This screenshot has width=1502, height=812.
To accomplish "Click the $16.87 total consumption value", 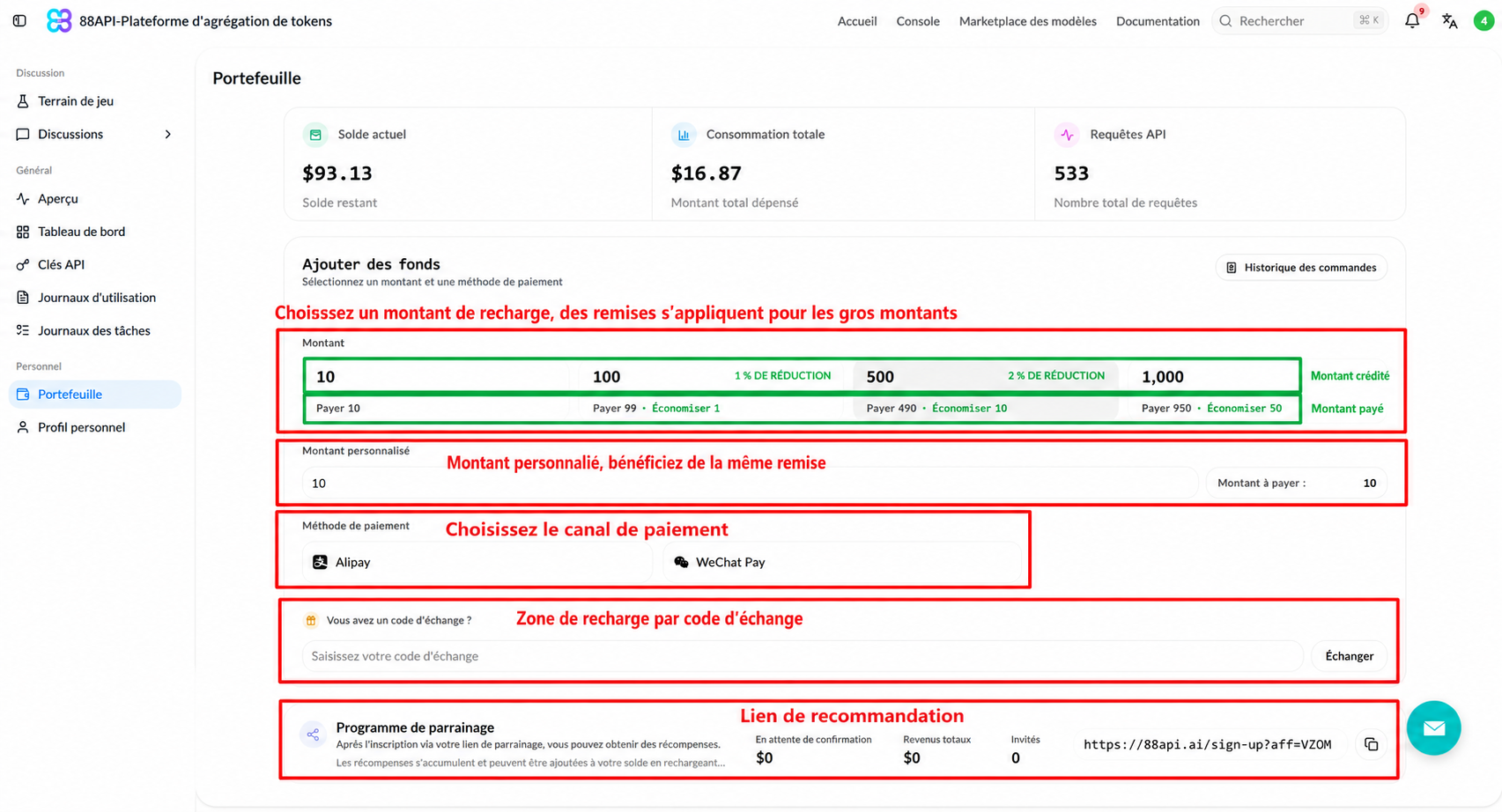I will [x=707, y=173].
